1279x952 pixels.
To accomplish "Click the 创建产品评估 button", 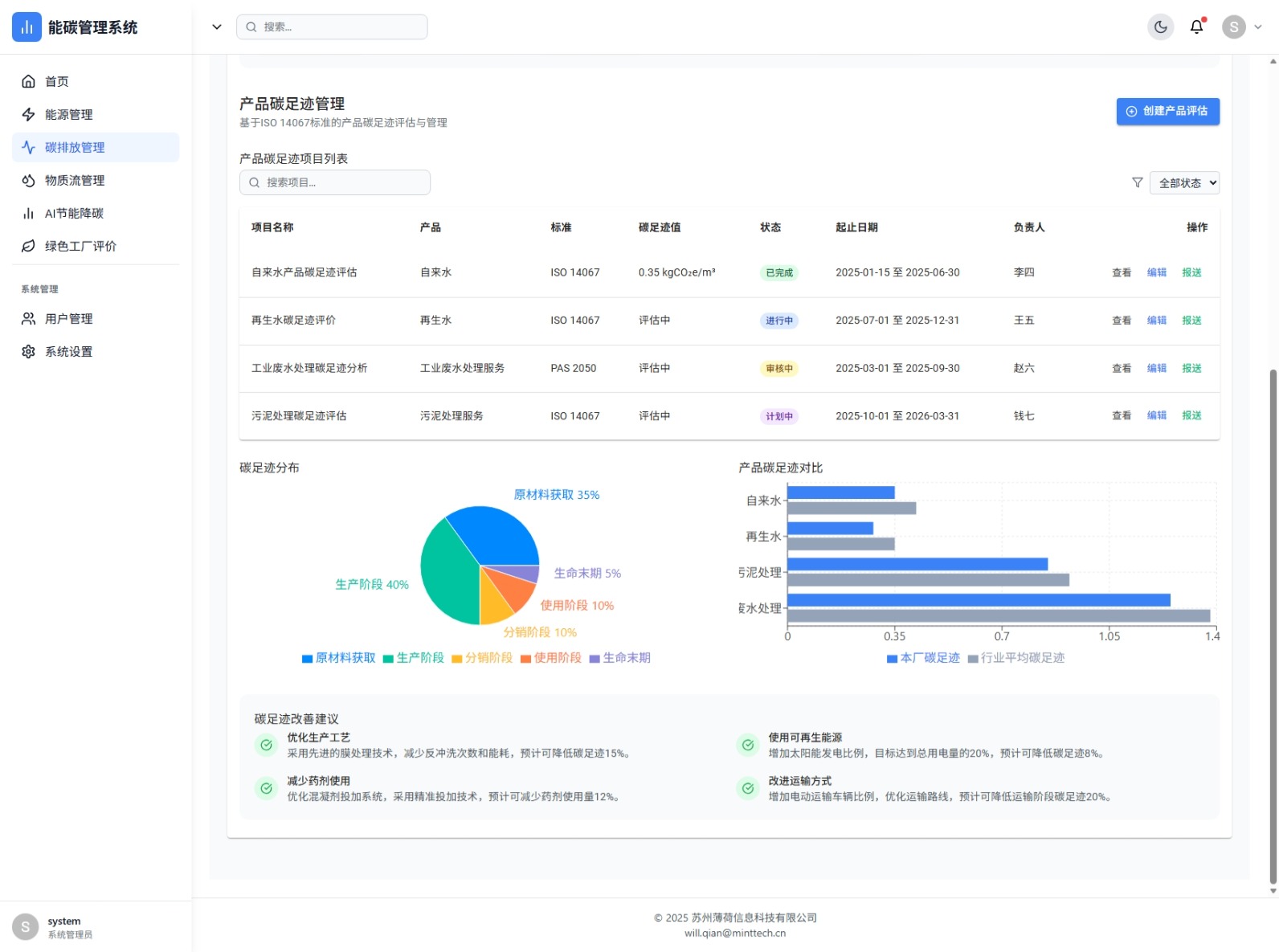I will click(x=1167, y=112).
